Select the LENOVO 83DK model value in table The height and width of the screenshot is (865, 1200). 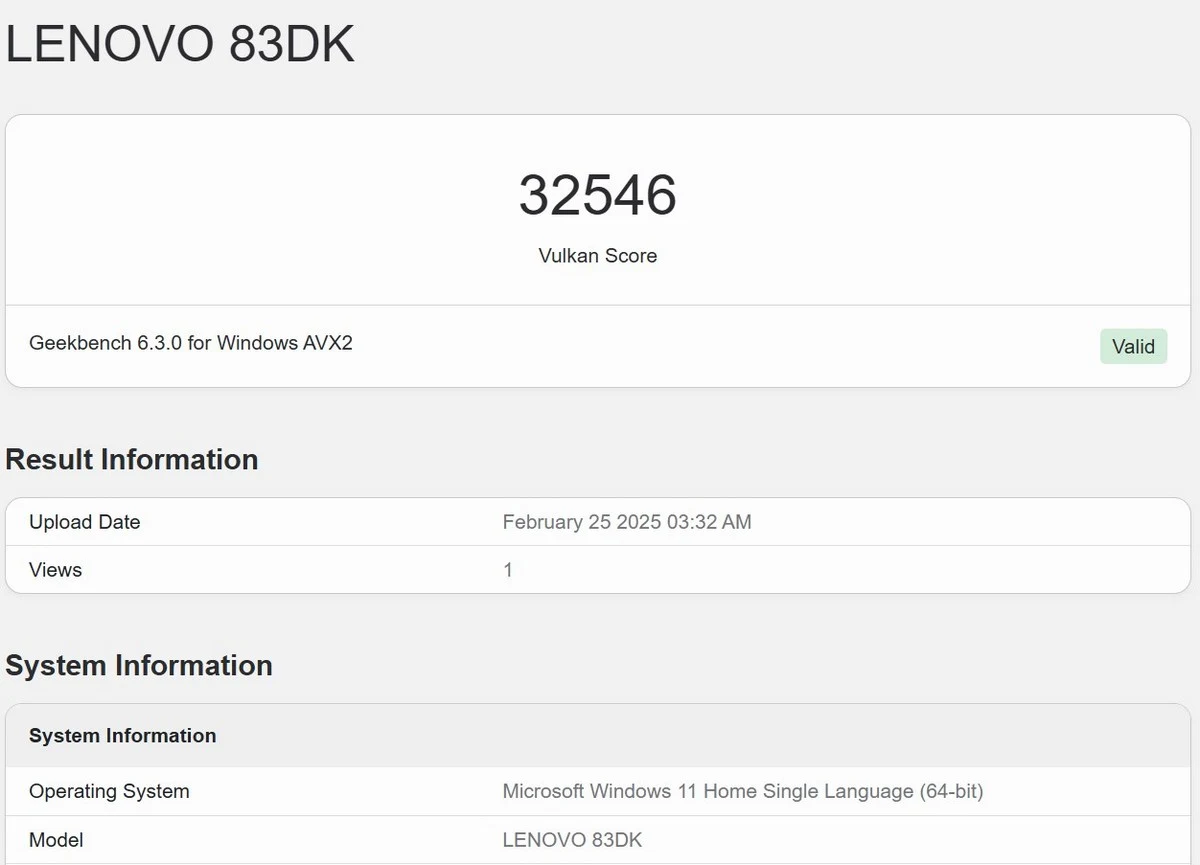coord(572,840)
